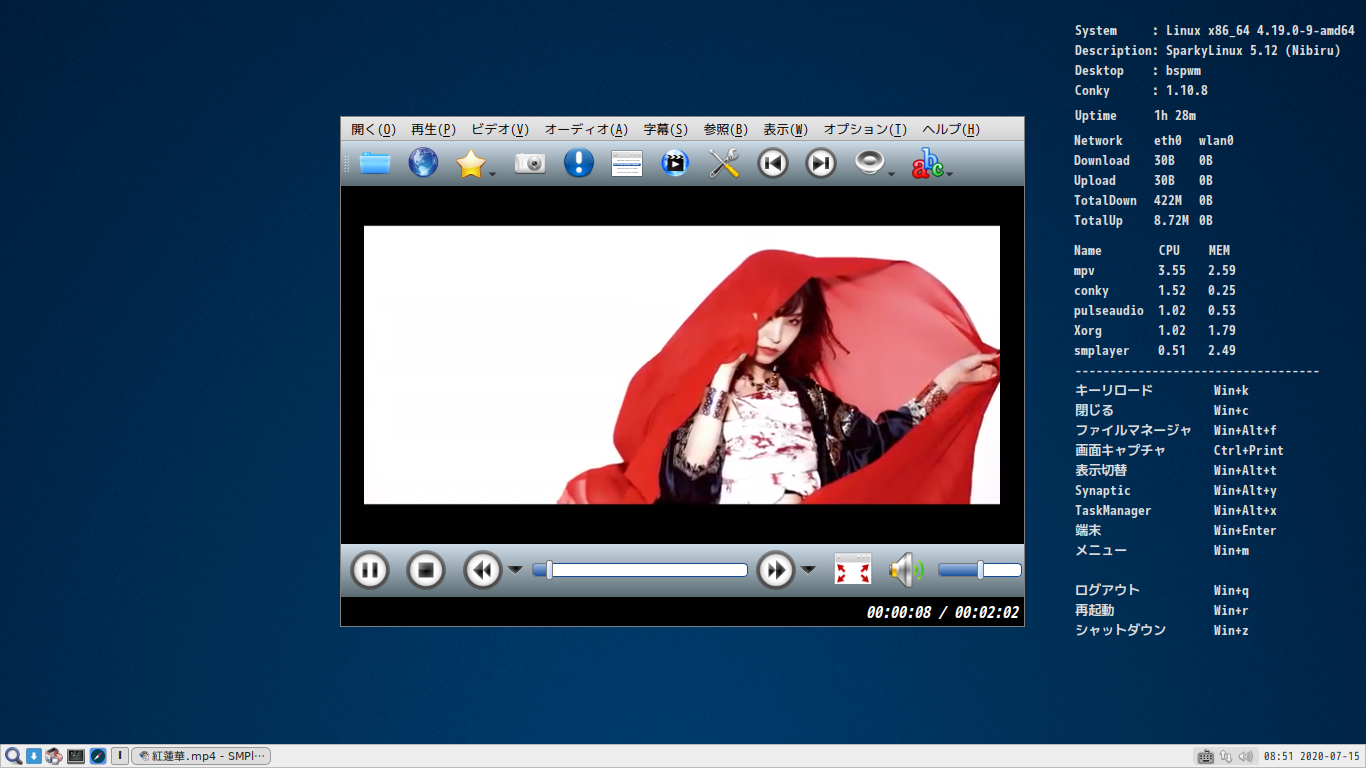Click the abc subtitle icon
This screenshot has height=768, width=1366.
click(927, 163)
